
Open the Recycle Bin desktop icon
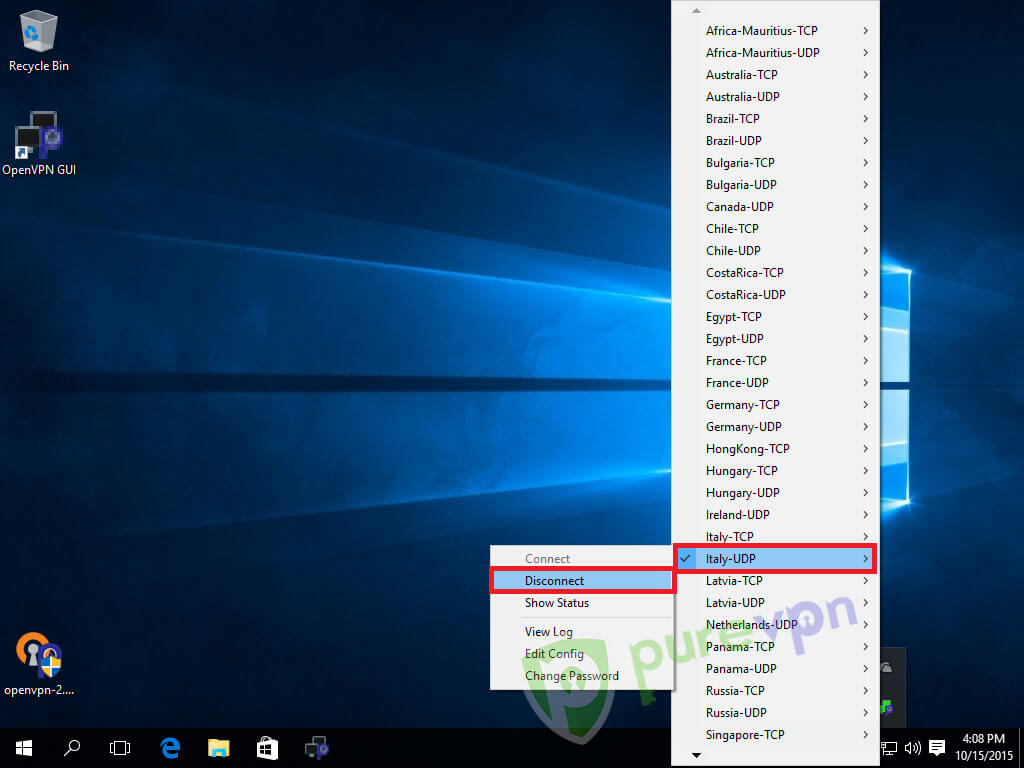coord(39,40)
